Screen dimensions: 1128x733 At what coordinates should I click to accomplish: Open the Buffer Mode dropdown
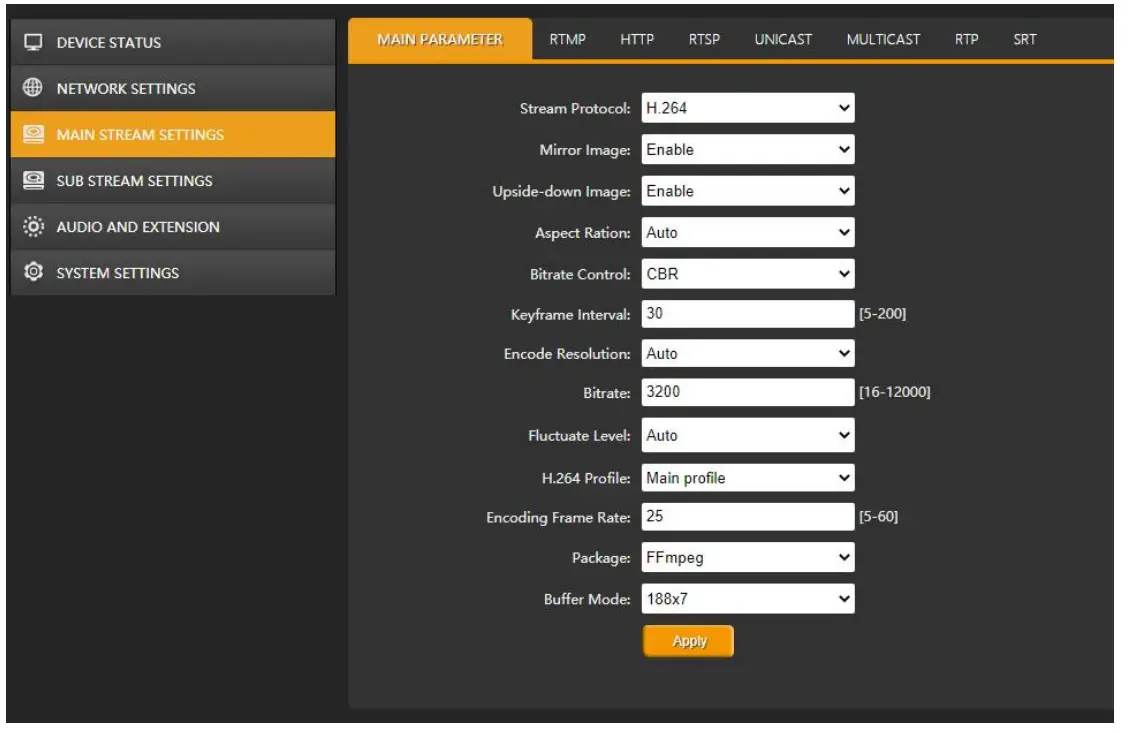coord(748,598)
